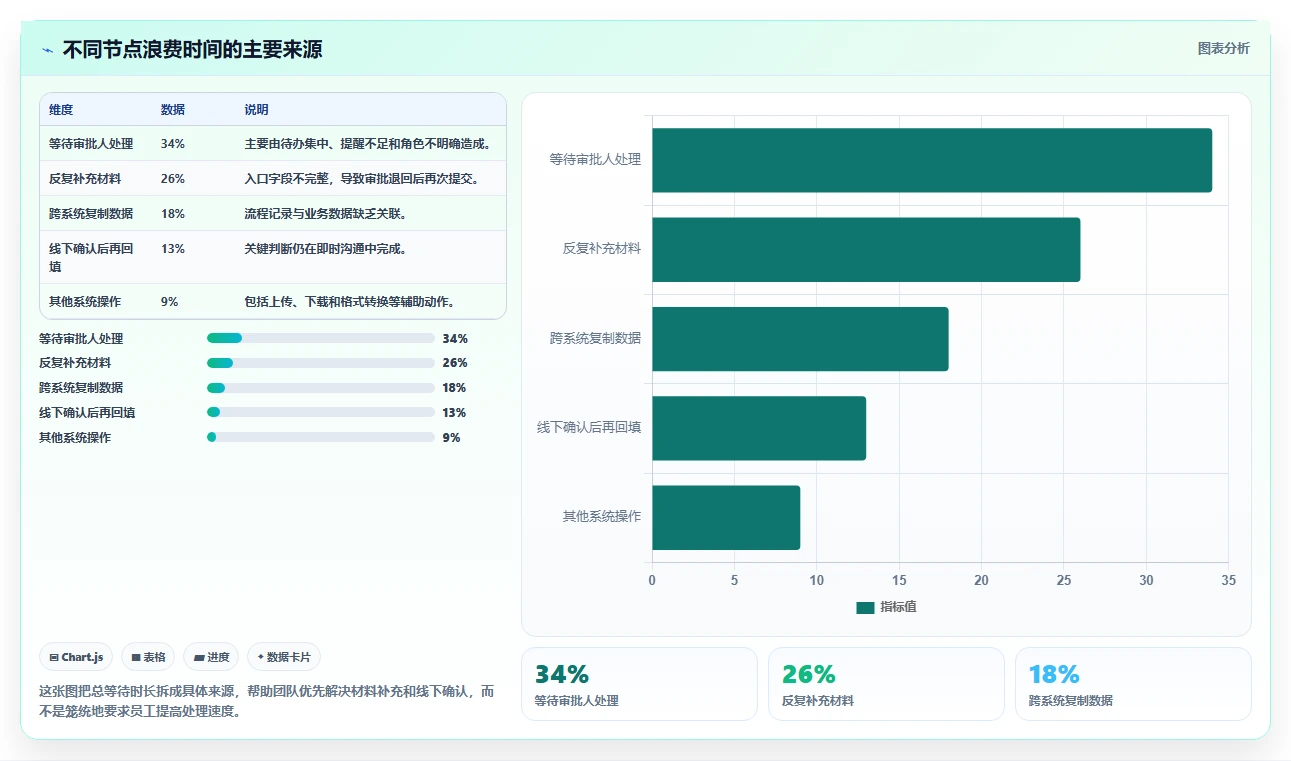This screenshot has height=761, width=1291.
Task: Click the 26% value in table
Action: click(173, 179)
